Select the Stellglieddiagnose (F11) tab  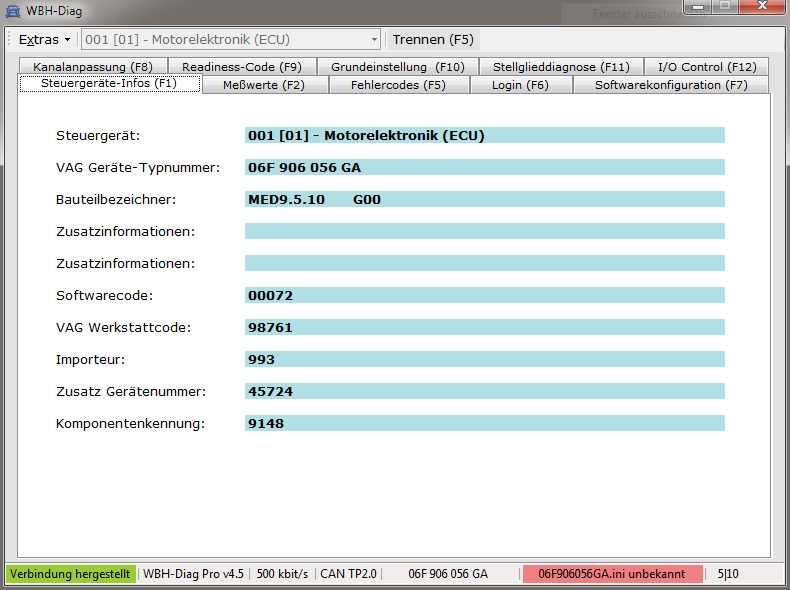[561, 67]
